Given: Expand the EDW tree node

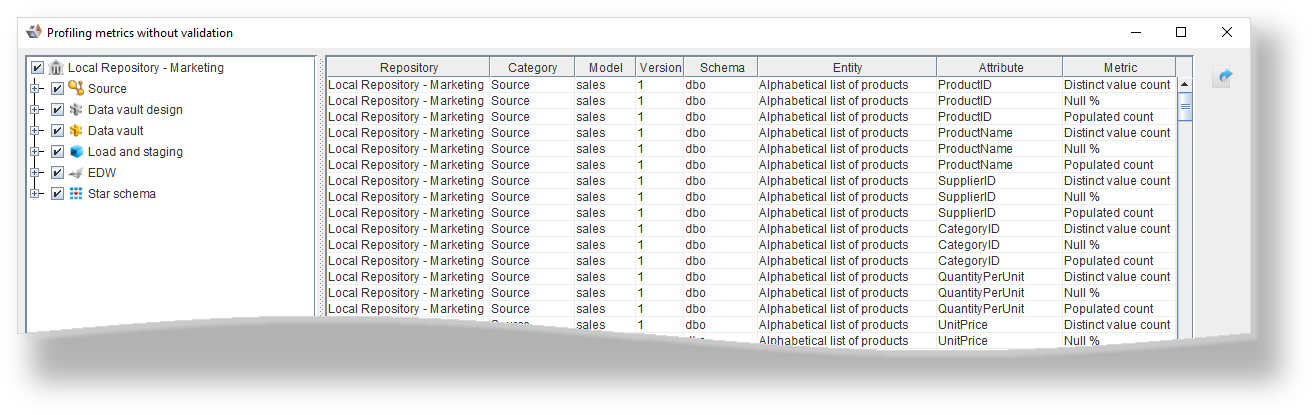Looking at the screenshot, I should click(36, 173).
